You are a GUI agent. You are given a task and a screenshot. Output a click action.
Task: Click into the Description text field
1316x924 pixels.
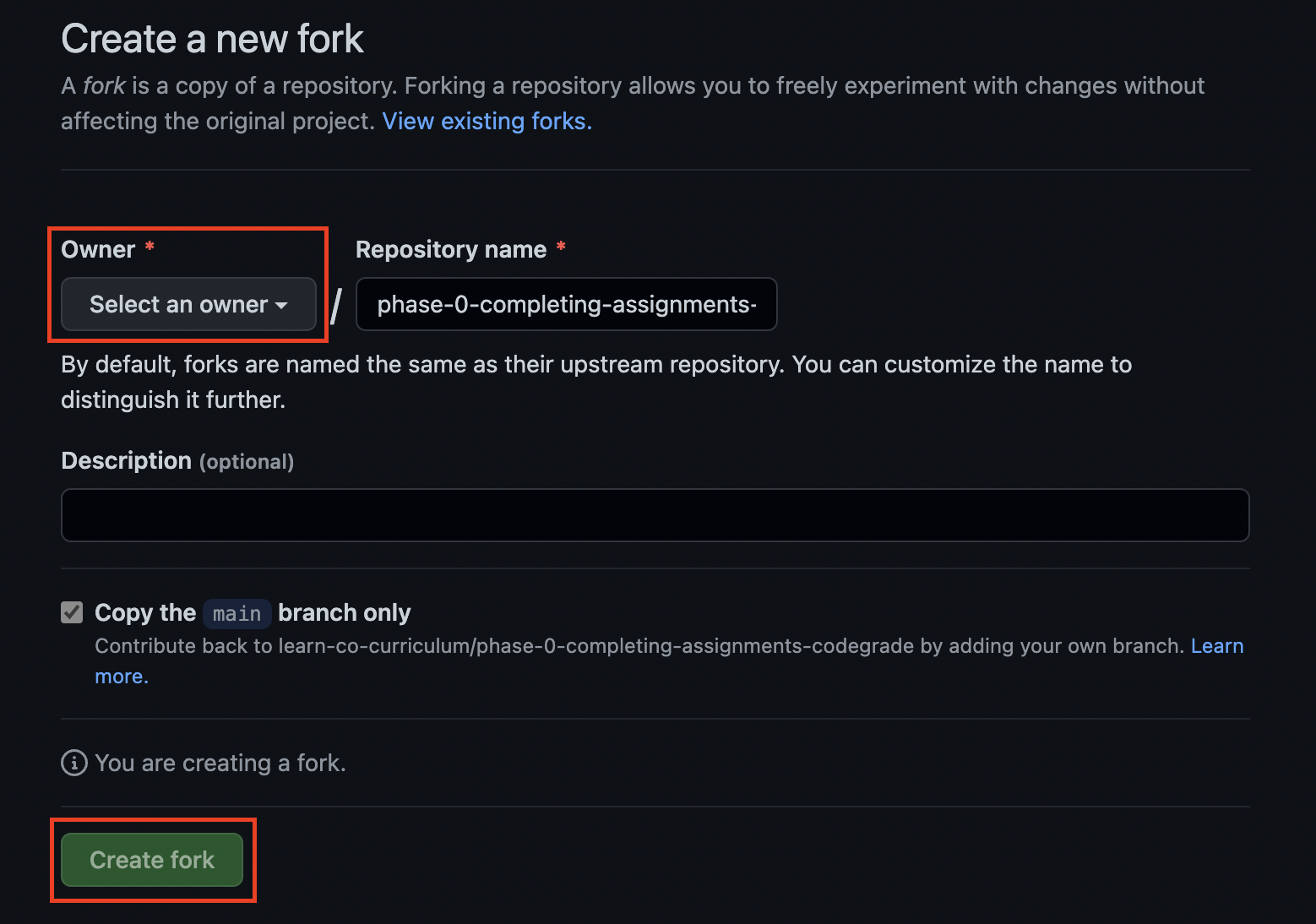tap(655, 515)
